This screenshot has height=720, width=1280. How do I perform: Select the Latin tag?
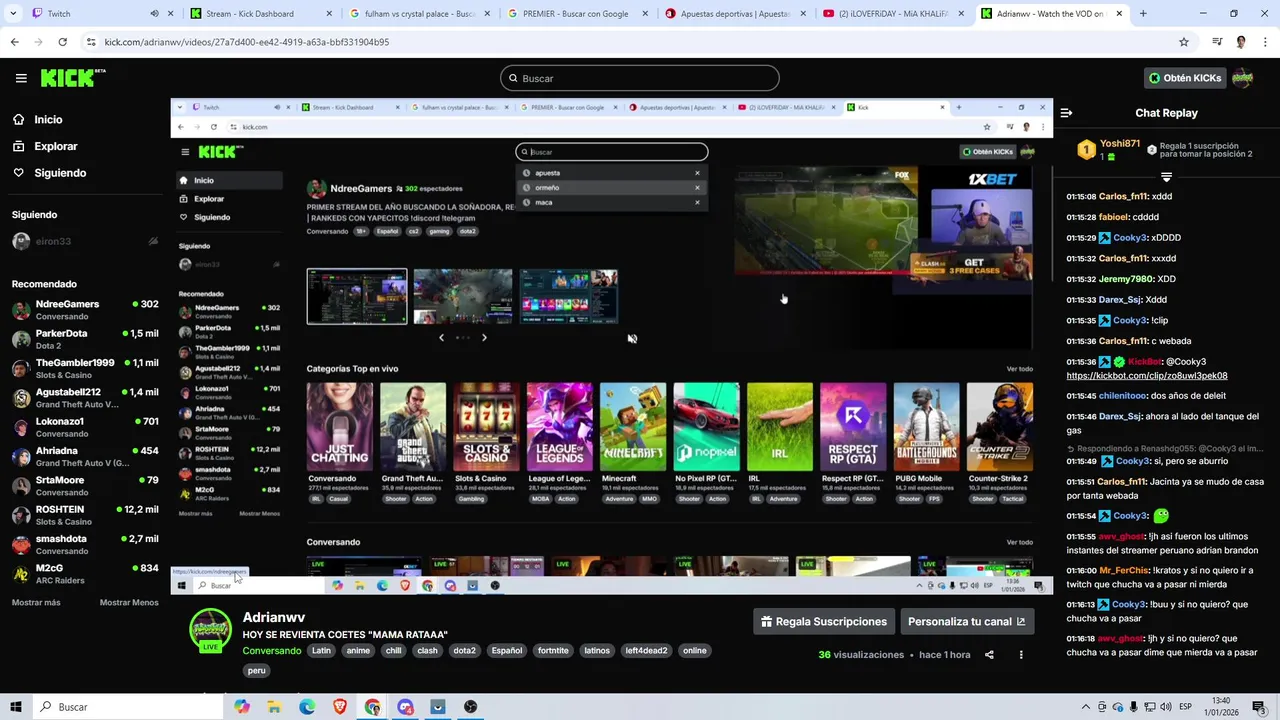point(321,651)
